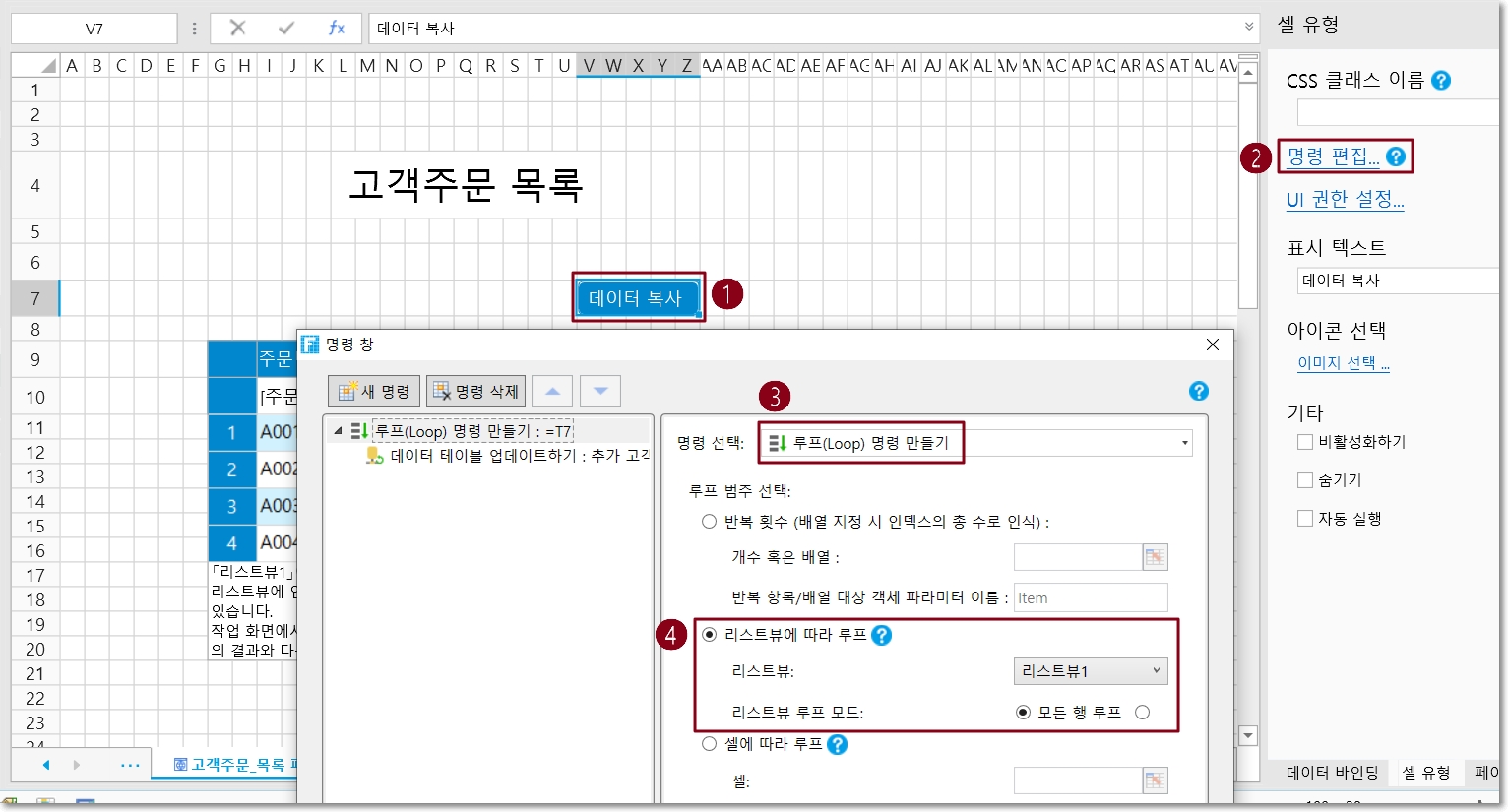Viewport: 1508px width, 812px height.
Task: Click the move command up arrow button
Action: click(552, 392)
